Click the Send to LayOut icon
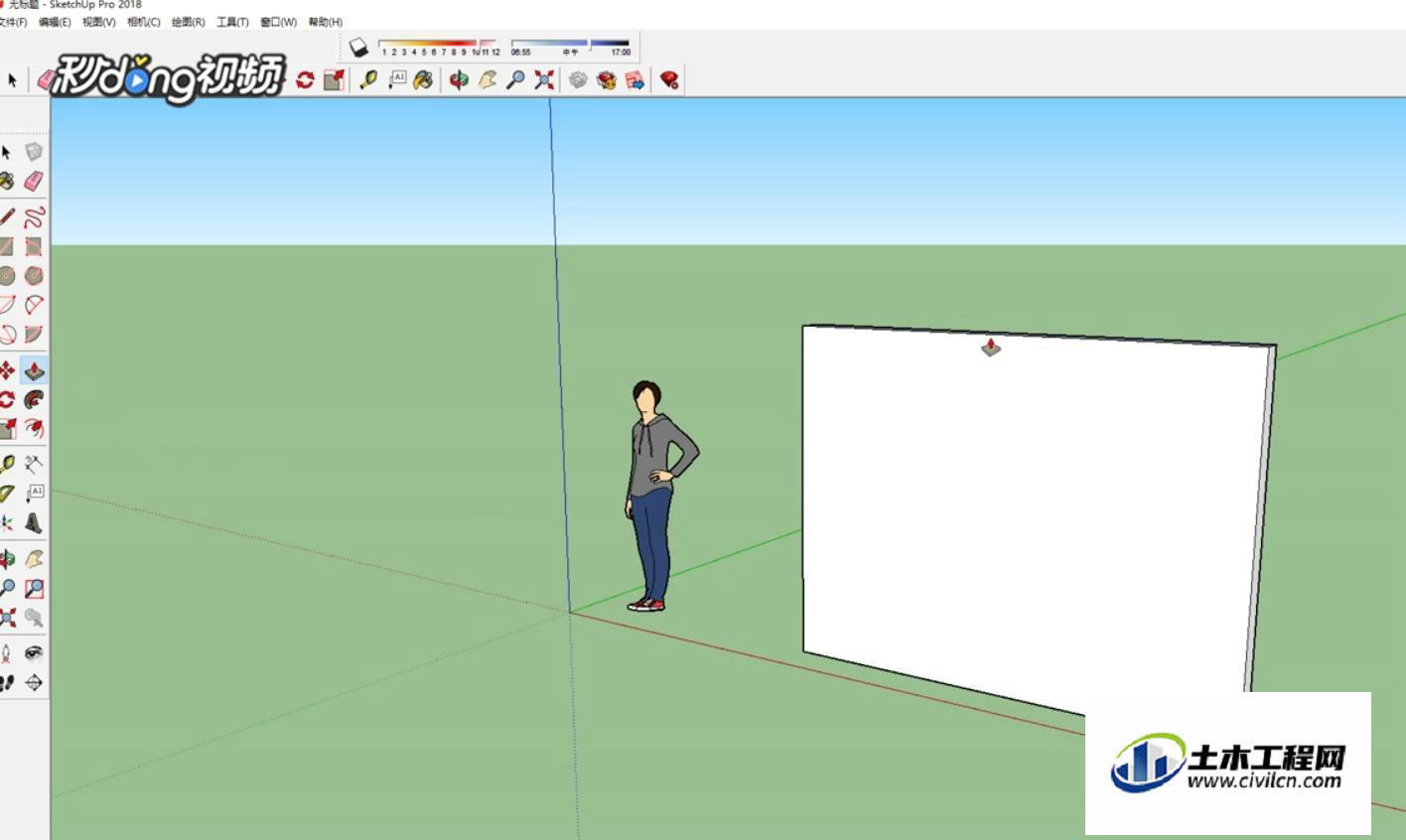 tap(635, 80)
